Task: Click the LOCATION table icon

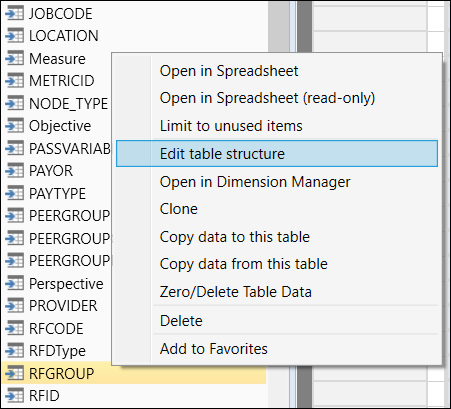Action: (x=15, y=36)
